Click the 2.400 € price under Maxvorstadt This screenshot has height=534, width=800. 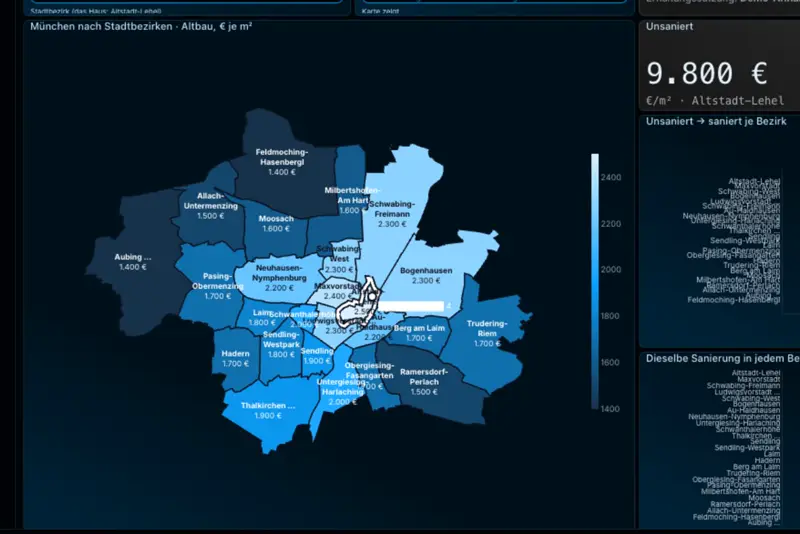[338, 296]
